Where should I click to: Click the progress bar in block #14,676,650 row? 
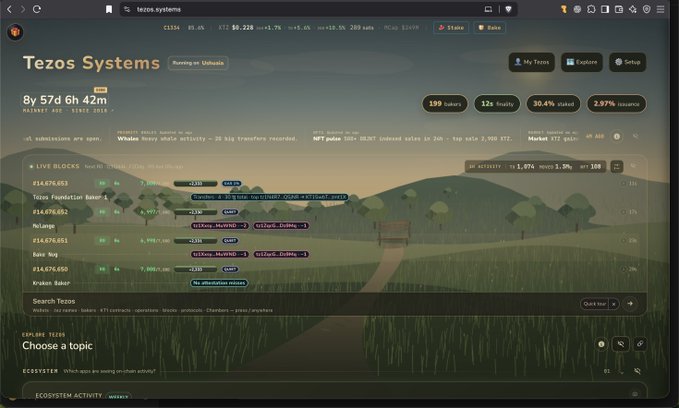(x=195, y=269)
